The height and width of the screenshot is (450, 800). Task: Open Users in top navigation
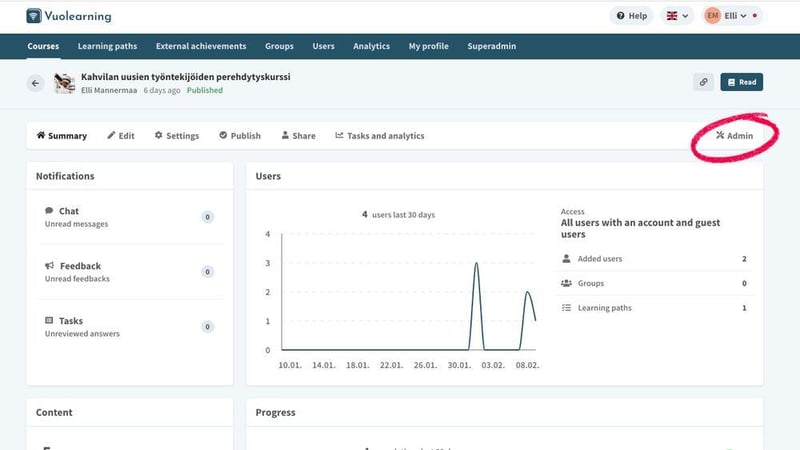(323, 46)
